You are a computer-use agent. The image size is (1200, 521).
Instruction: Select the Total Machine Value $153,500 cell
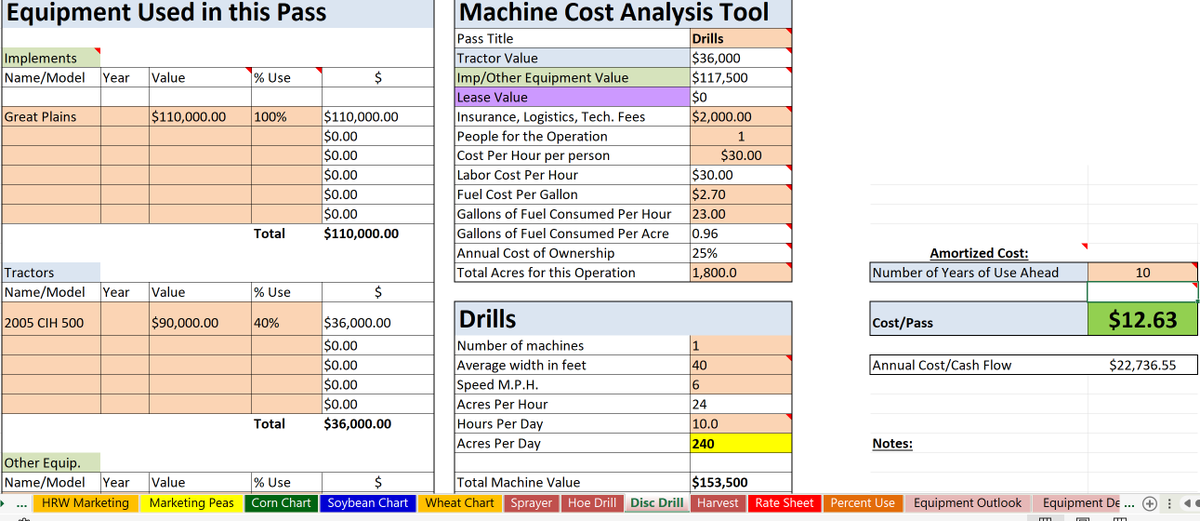click(x=740, y=482)
